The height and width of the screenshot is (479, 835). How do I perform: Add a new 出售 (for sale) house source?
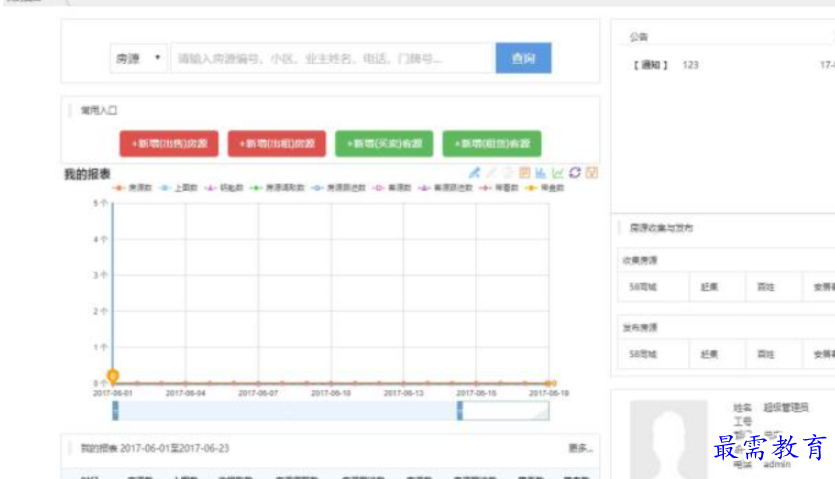tap(169, 144)
